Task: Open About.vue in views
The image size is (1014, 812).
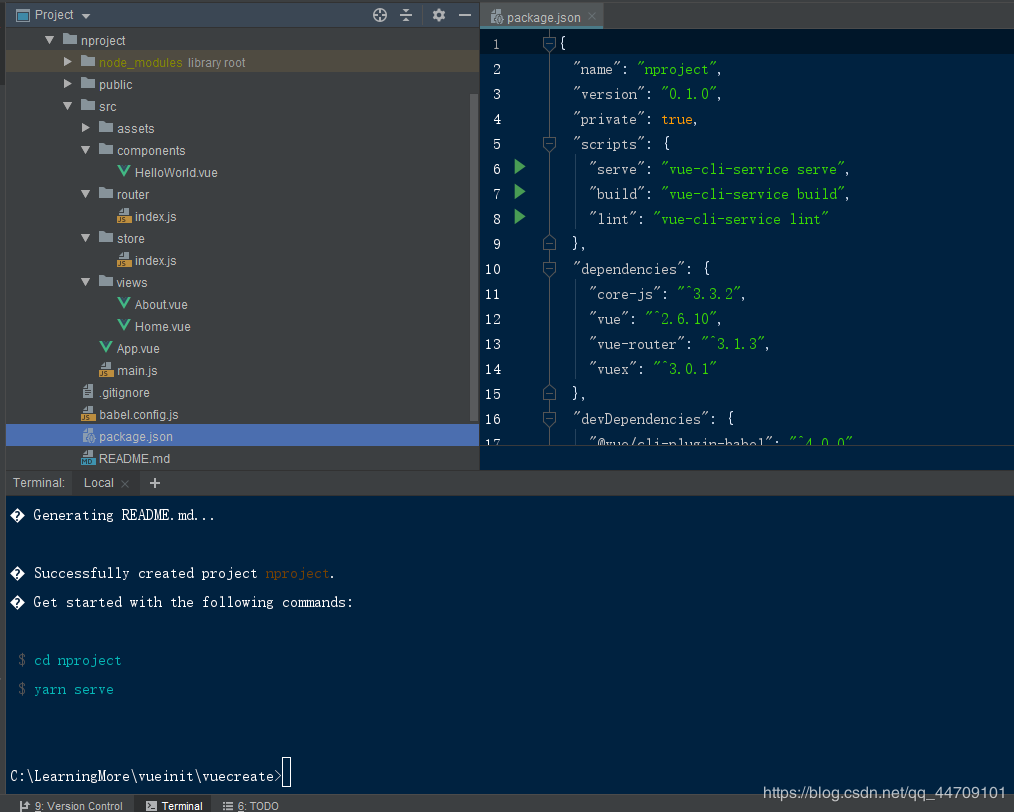Action: [153, 304]
